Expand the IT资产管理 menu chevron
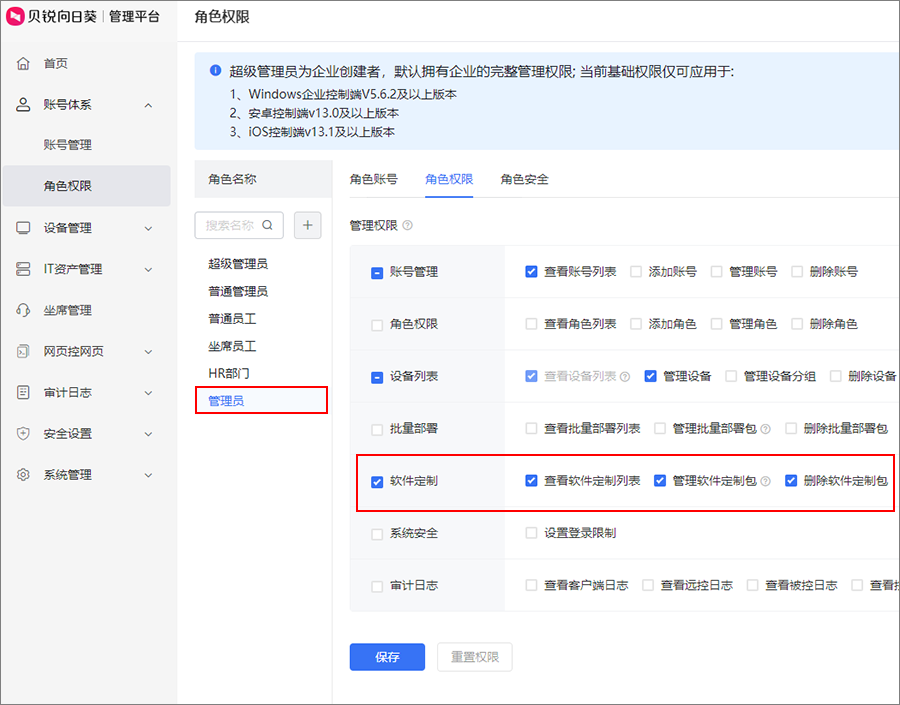Viewport: 900px width, 705px height. (x=148, y=269)
